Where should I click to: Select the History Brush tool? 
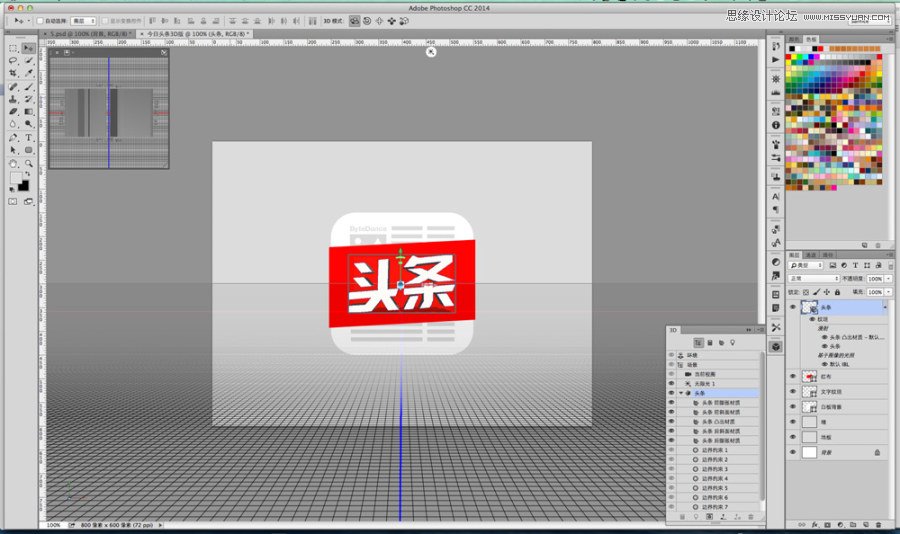[x=28, y=99]
